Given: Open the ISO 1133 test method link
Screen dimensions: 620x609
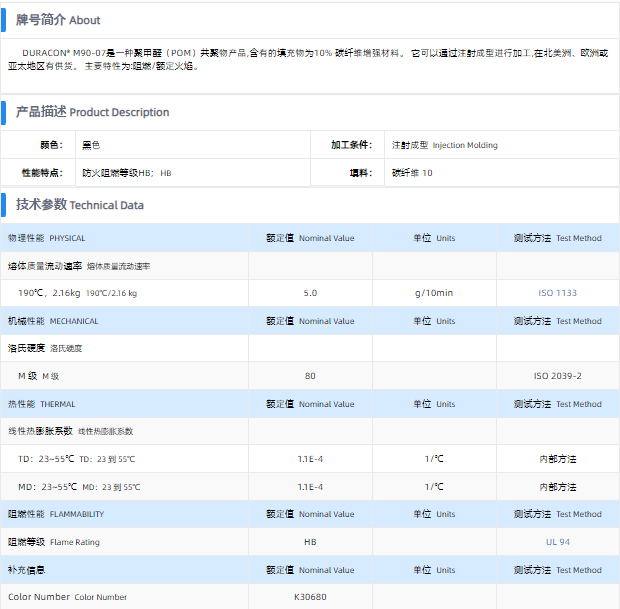Looking at the screenshot, I should pos(557,293).
